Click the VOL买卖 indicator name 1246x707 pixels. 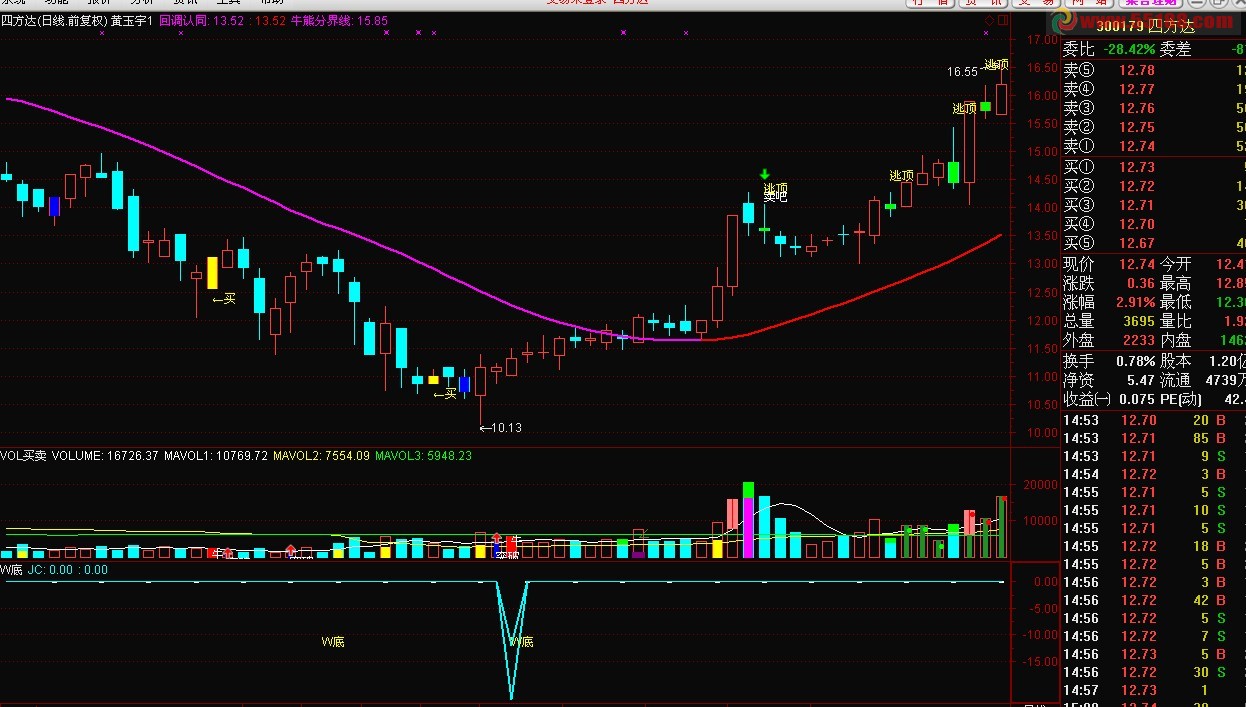(x=23, y=456)
